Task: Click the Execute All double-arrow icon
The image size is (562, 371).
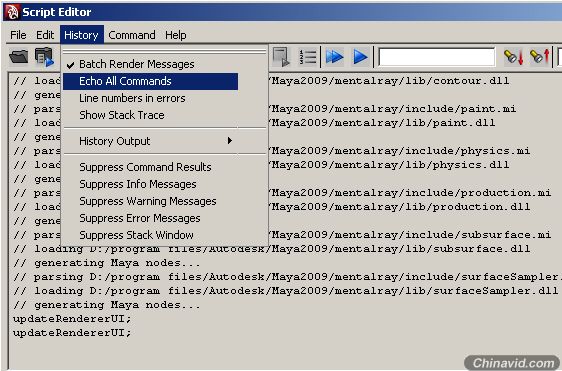Action: 334,57
